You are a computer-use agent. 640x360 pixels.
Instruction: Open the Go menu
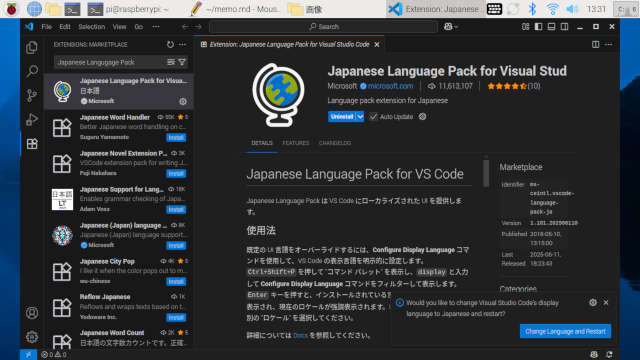[x=139, y=27]
